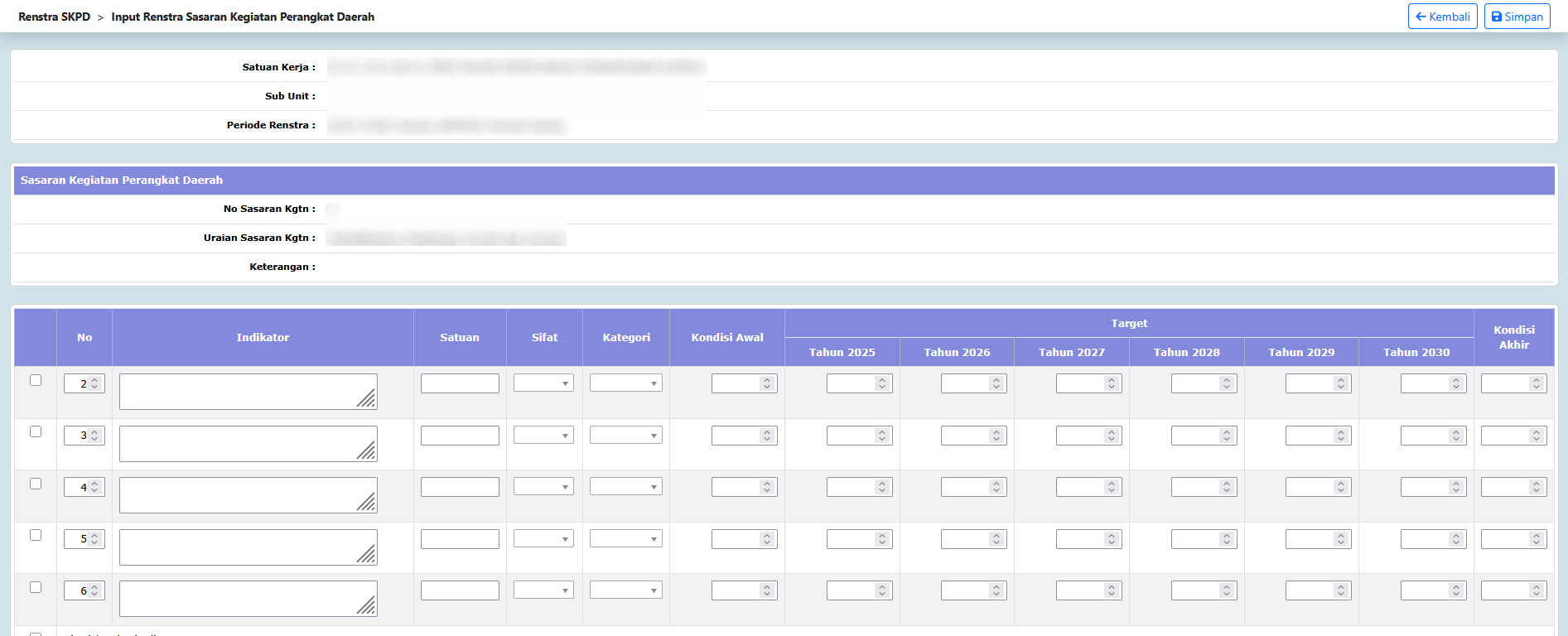This screenshot has width=1568, height=636.
Task: Click the Satuan field in row 2
Action: point(460,383)
